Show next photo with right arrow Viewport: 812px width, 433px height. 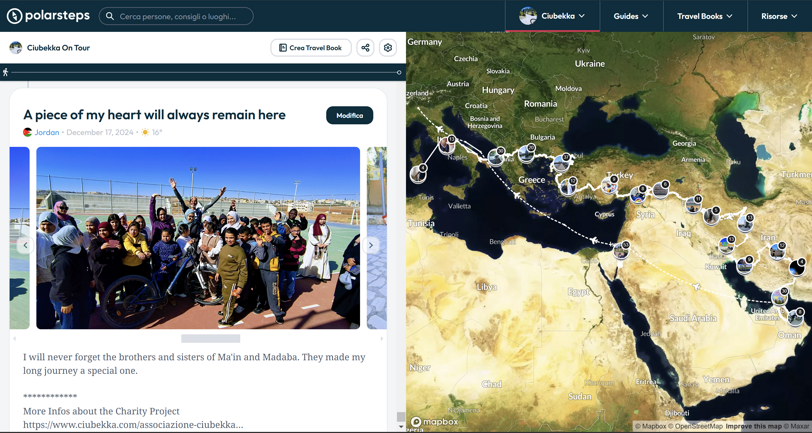coord(371,245)
